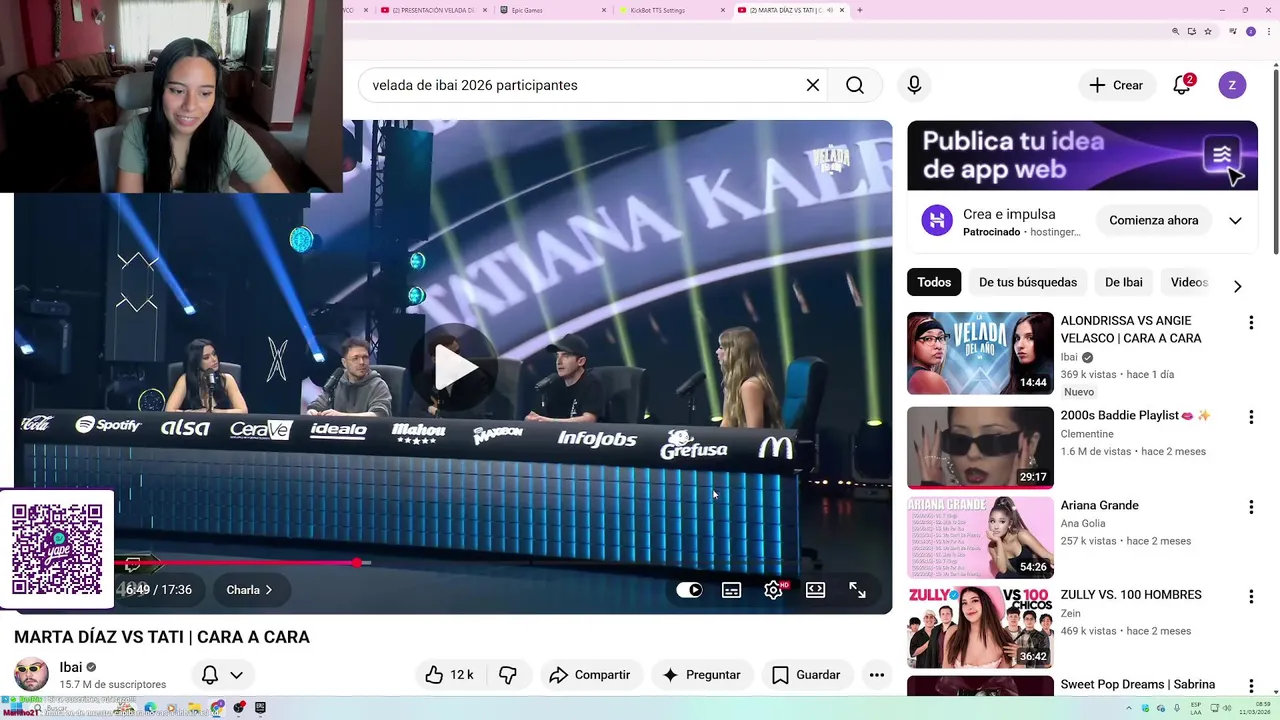Clear the YouTube search box text
This screenshot has width=1280, height=720.
(813, 85)
